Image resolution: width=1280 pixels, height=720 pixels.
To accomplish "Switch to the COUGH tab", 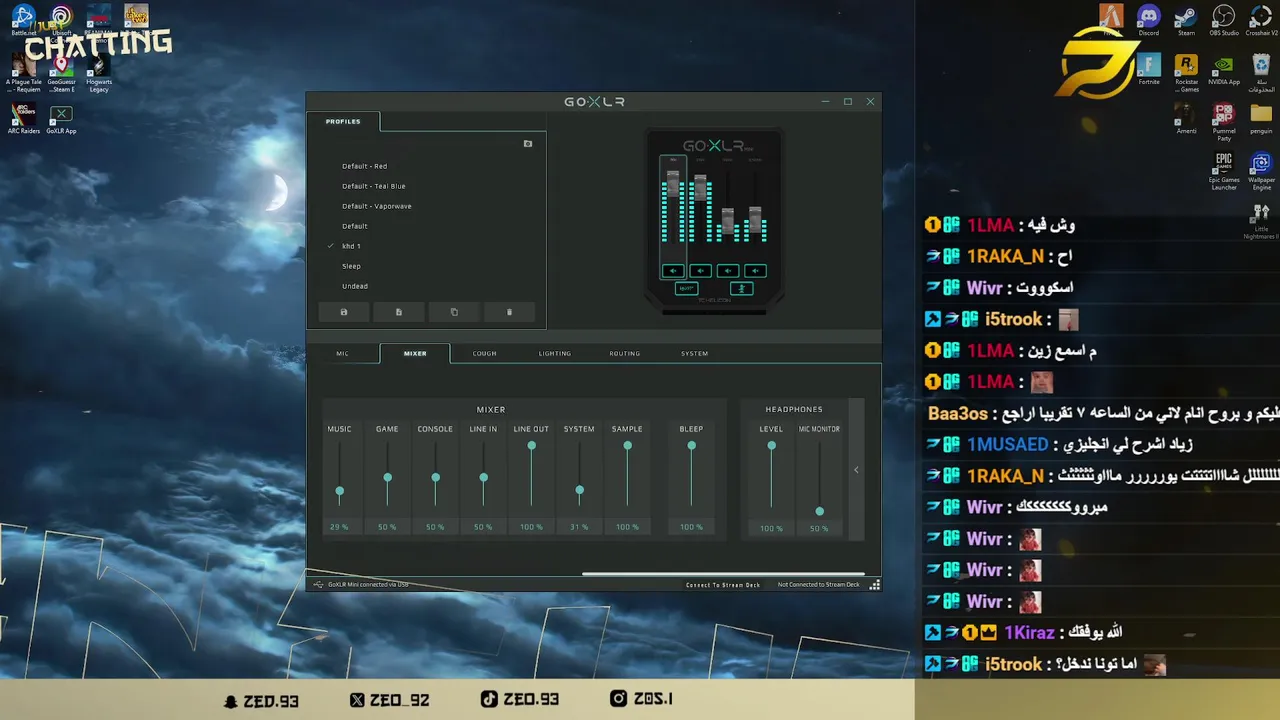I will point(484,353).
